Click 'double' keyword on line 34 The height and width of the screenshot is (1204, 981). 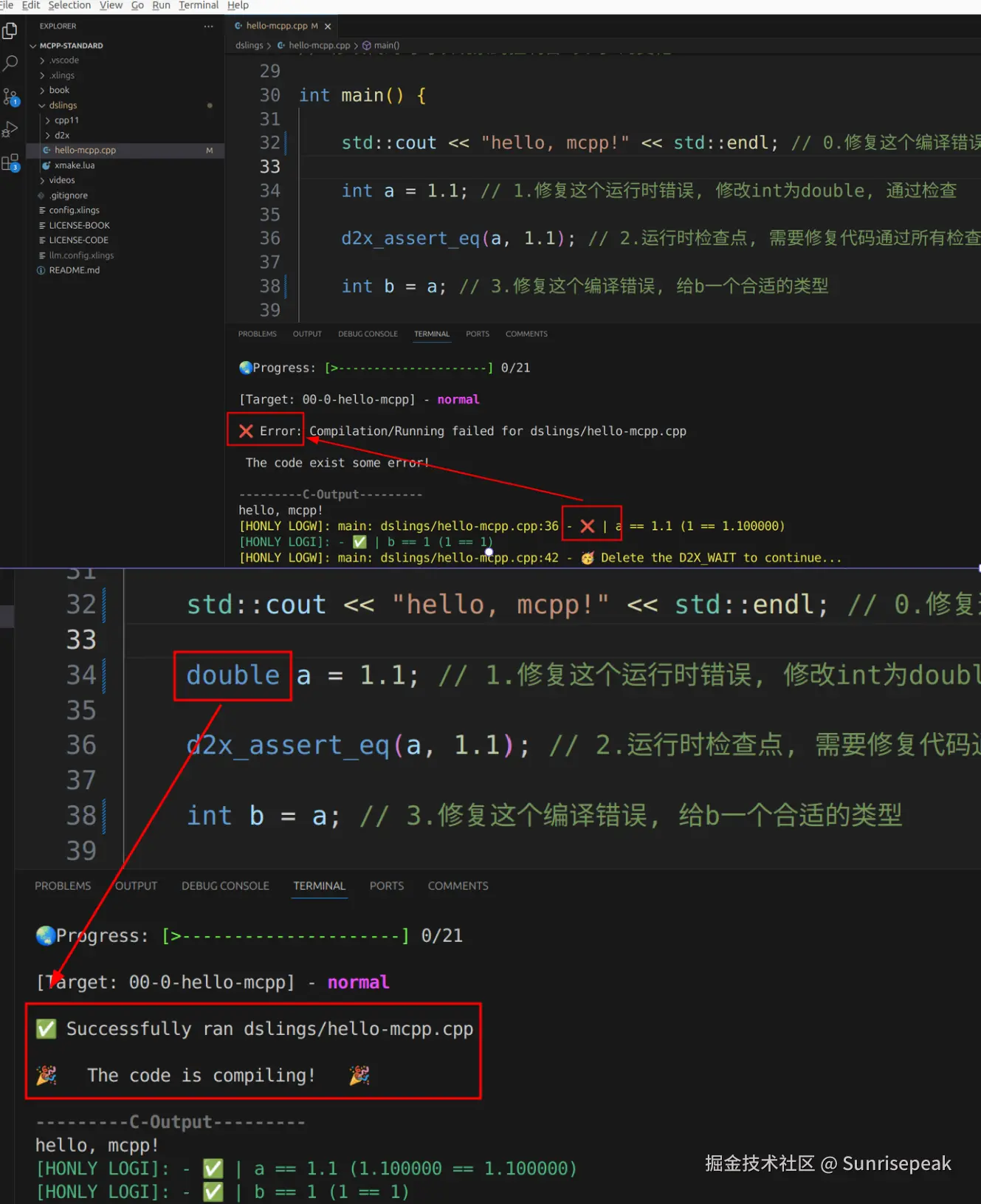(233, 675)
